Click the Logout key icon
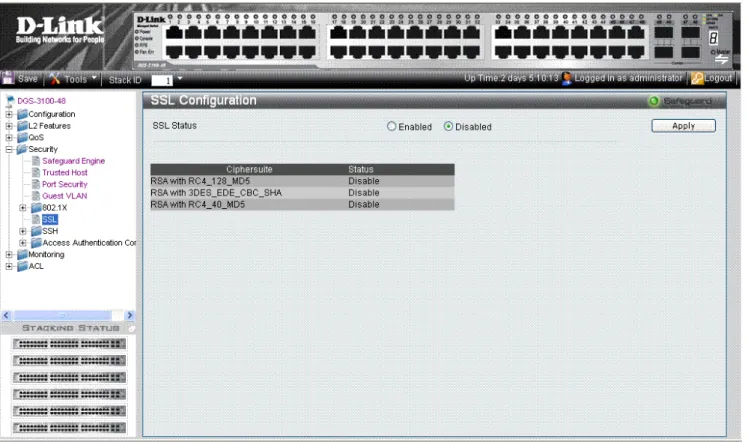The image size is (748, 442). click(x=697, y=78)
